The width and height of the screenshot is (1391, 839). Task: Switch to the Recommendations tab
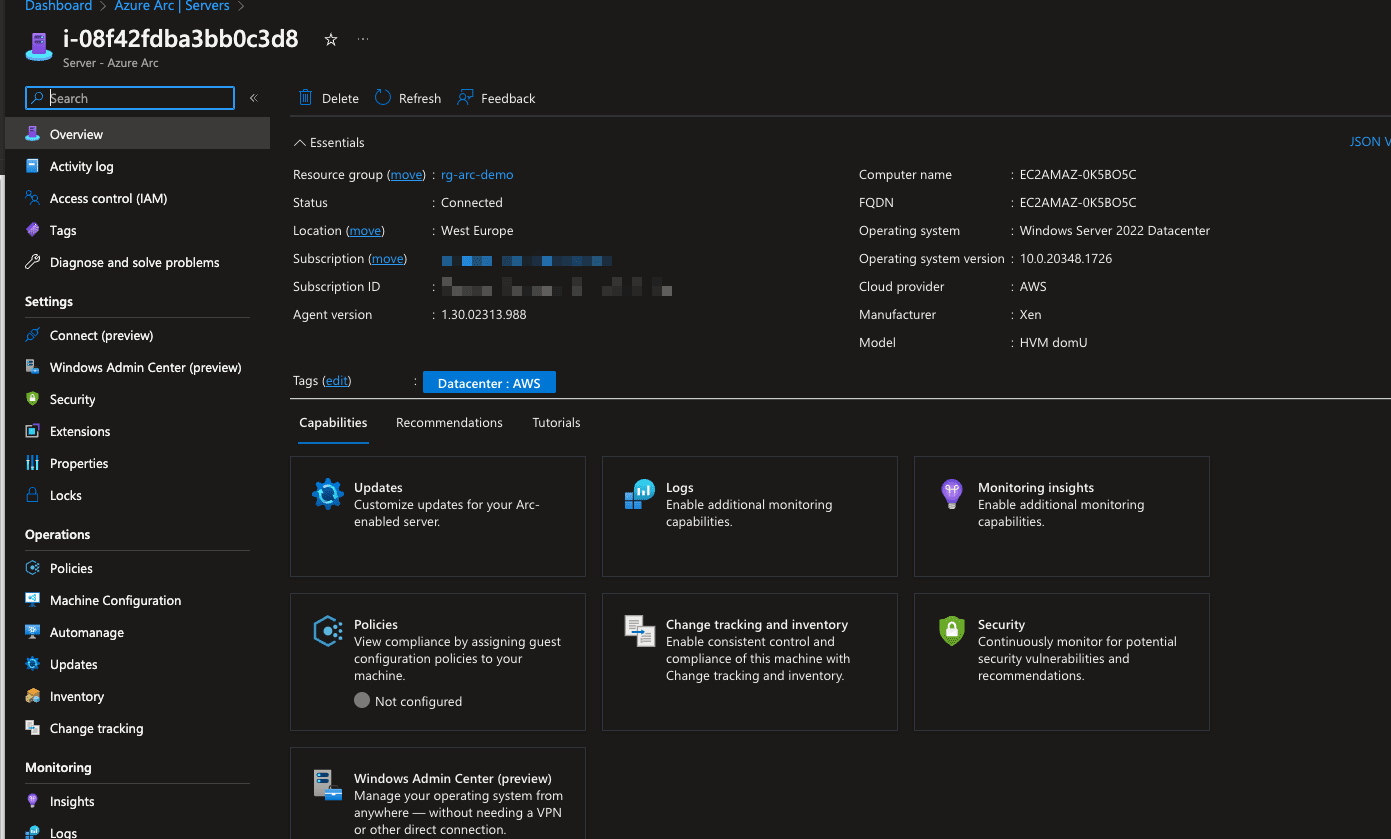click(449, 422)
